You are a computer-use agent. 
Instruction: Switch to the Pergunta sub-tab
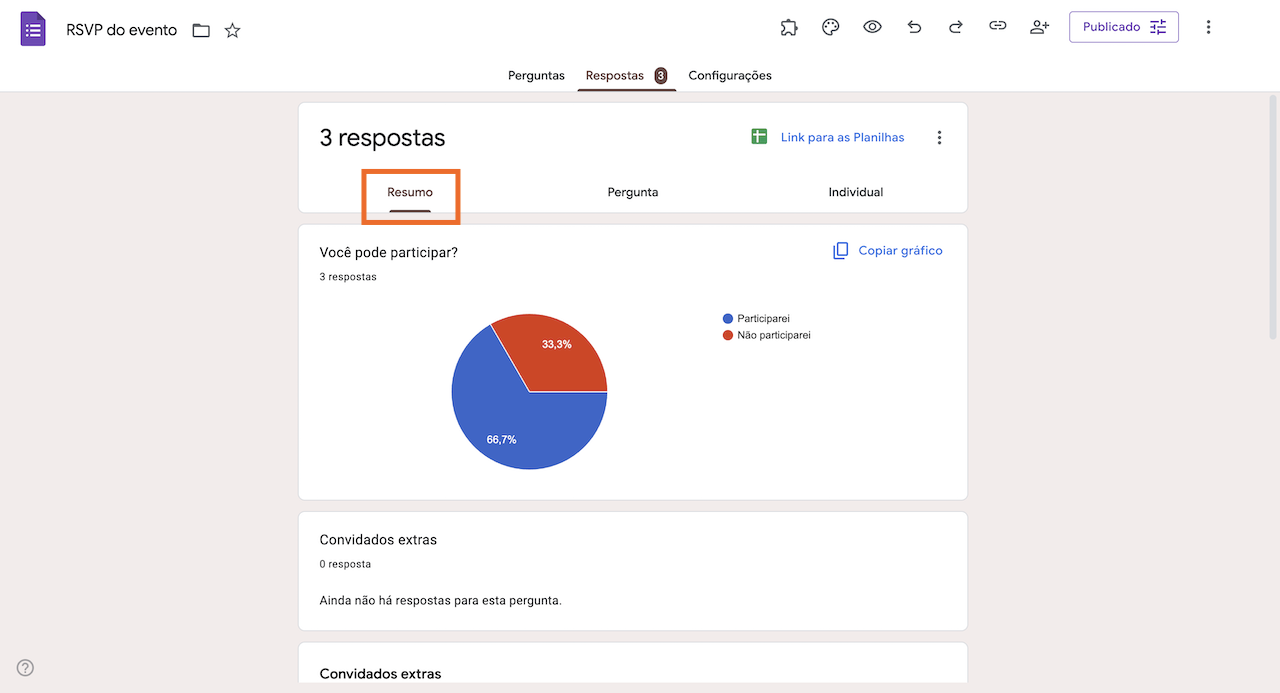coord(633,192)
